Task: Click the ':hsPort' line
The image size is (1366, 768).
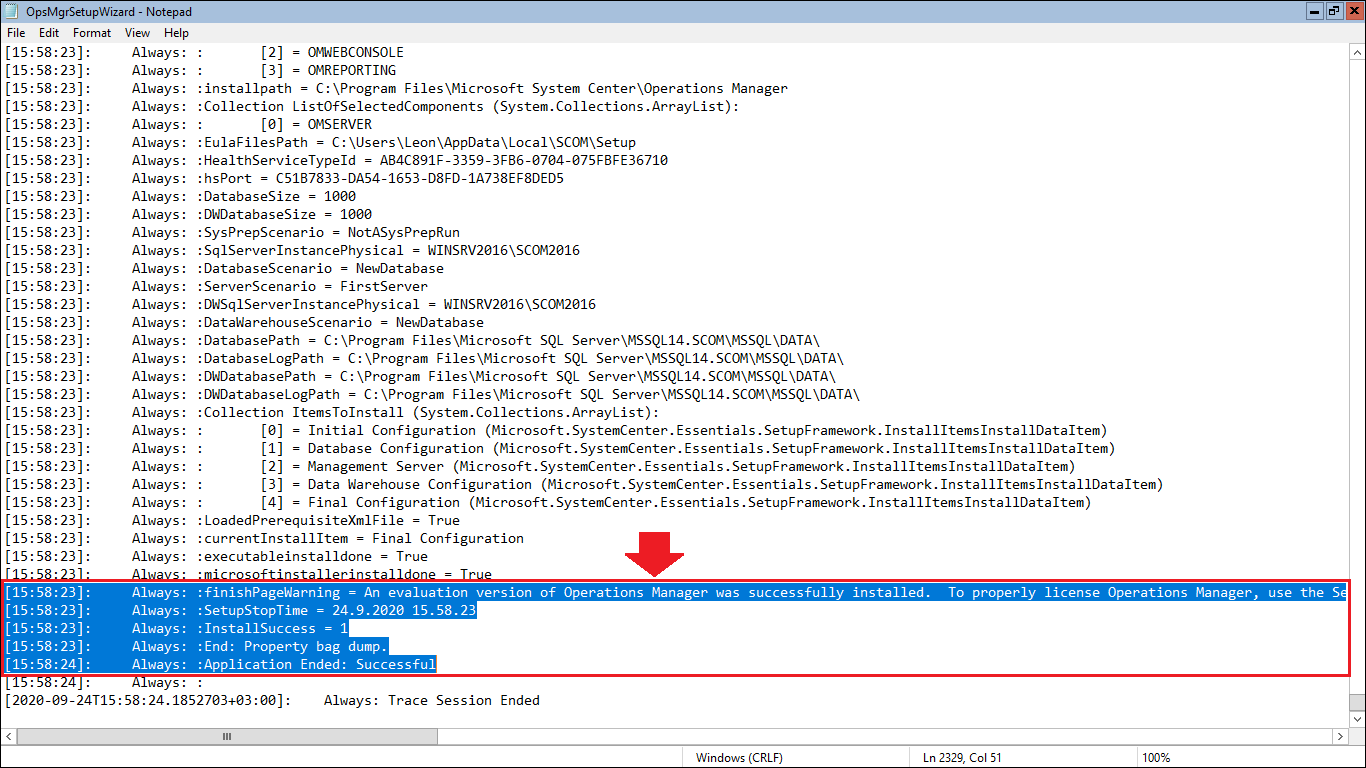Action: [284, 178]
